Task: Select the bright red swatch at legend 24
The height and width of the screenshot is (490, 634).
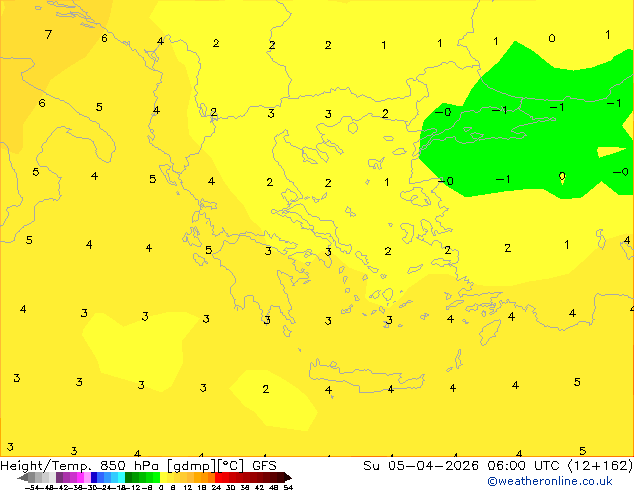Action: tap(218, 478)
